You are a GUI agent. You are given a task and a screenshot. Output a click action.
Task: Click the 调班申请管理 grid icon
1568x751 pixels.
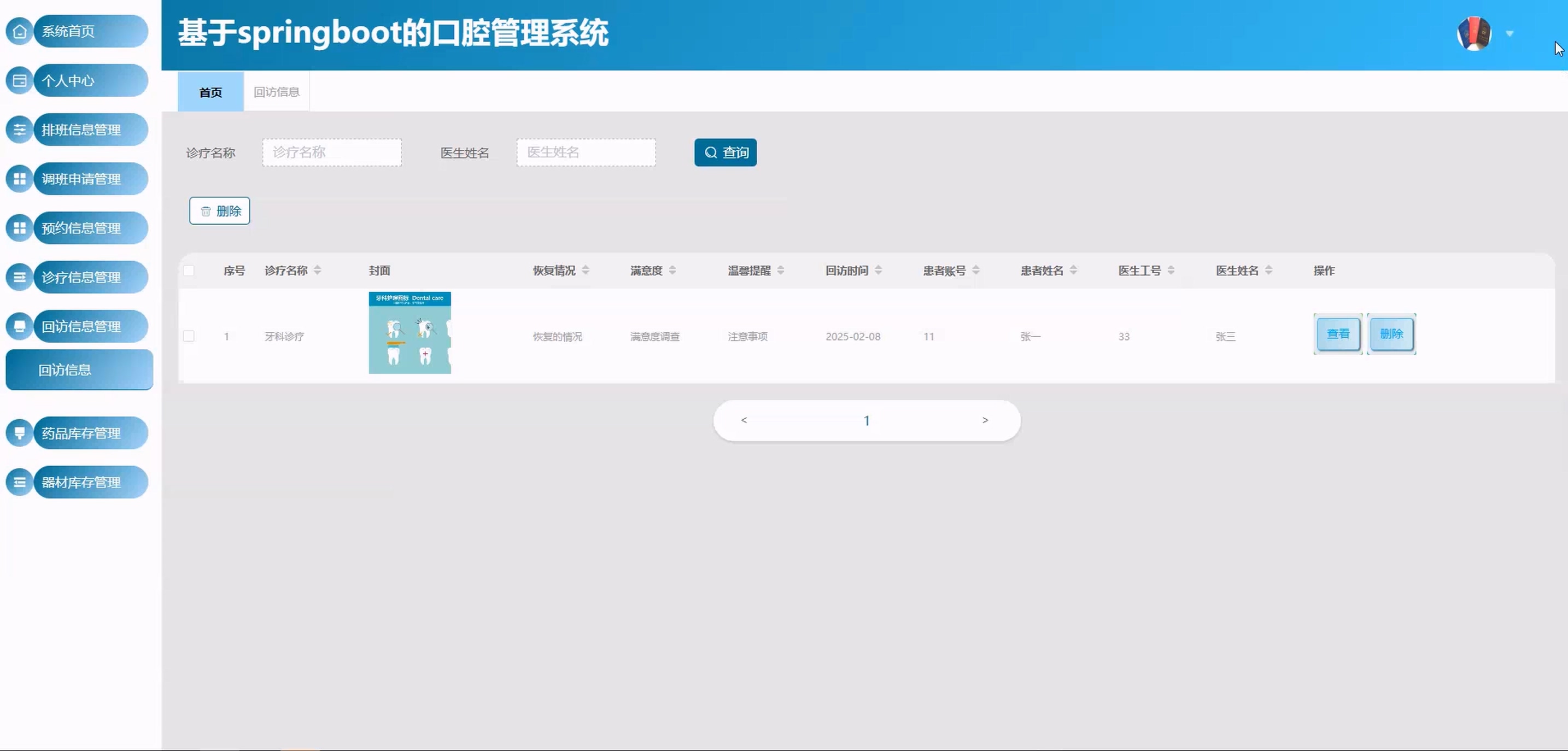(x=20, y=179)
